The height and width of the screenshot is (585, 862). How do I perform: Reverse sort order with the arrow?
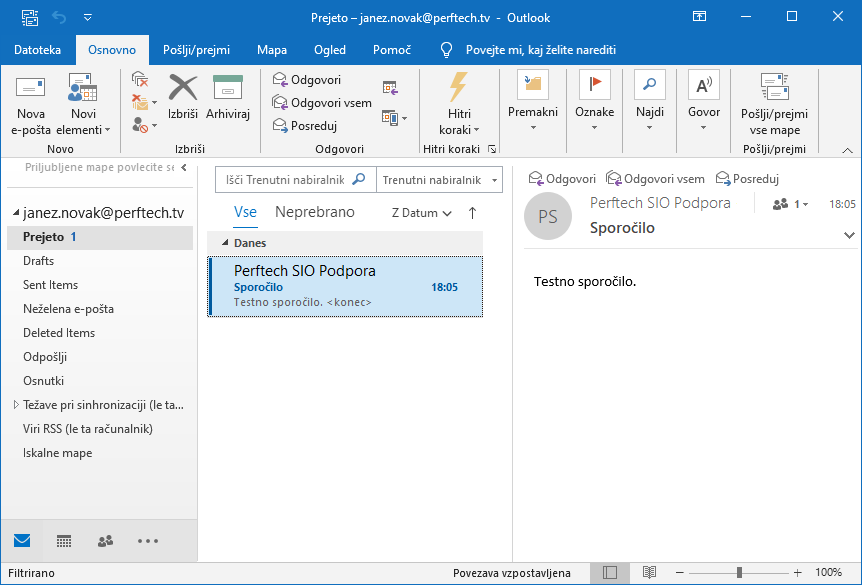(472, 213)
